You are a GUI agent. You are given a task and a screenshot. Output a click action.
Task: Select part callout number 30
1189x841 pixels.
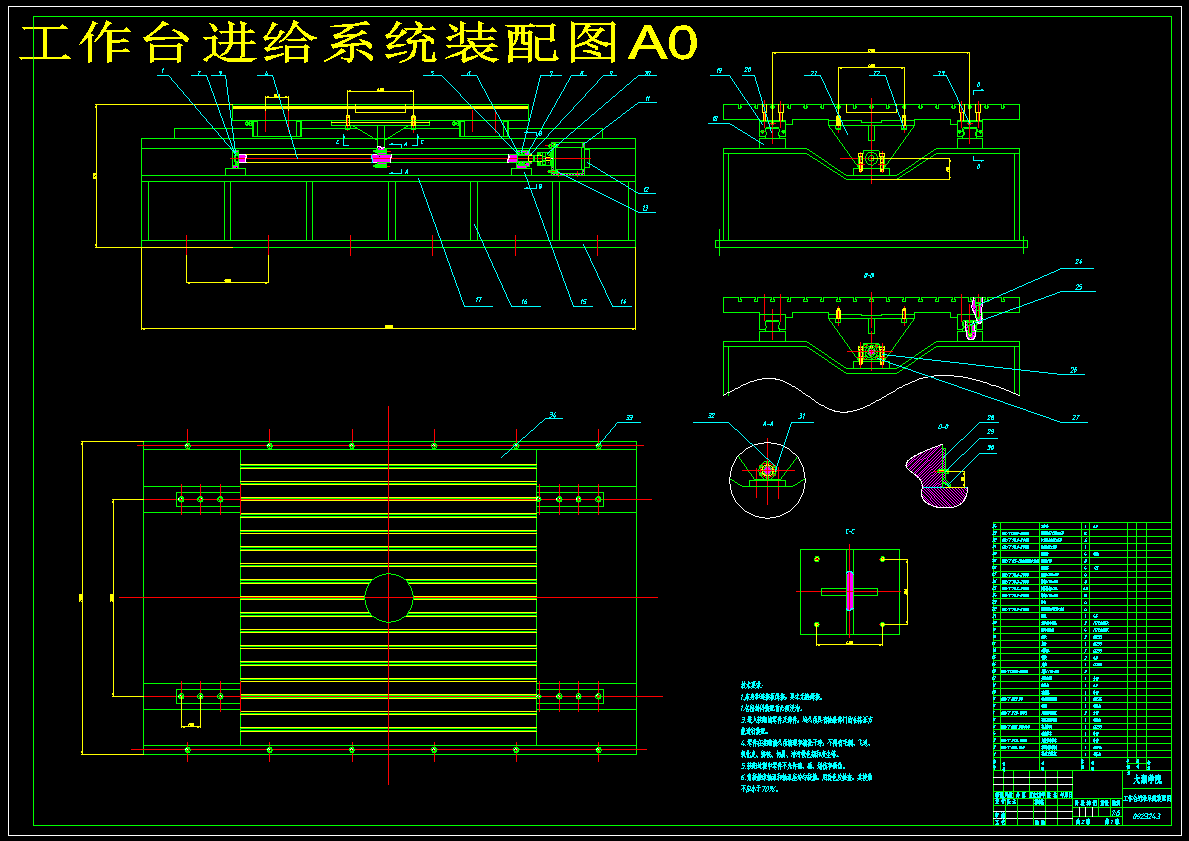tap(990, 447)
